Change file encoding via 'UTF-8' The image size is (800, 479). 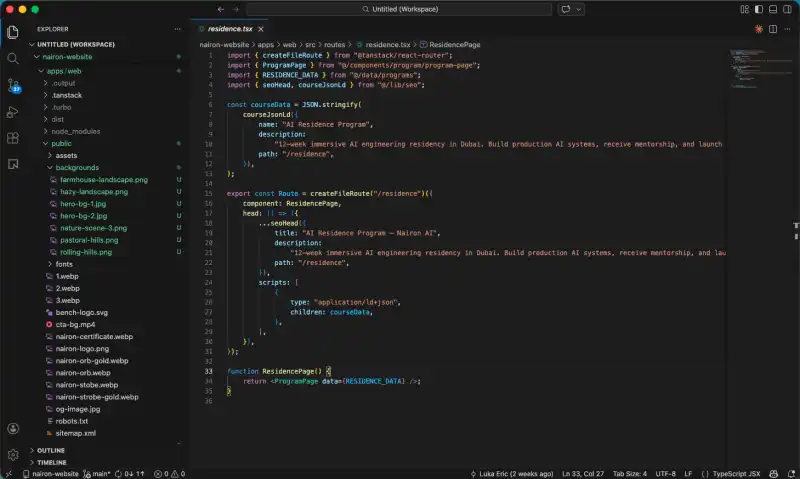(665, 474)
